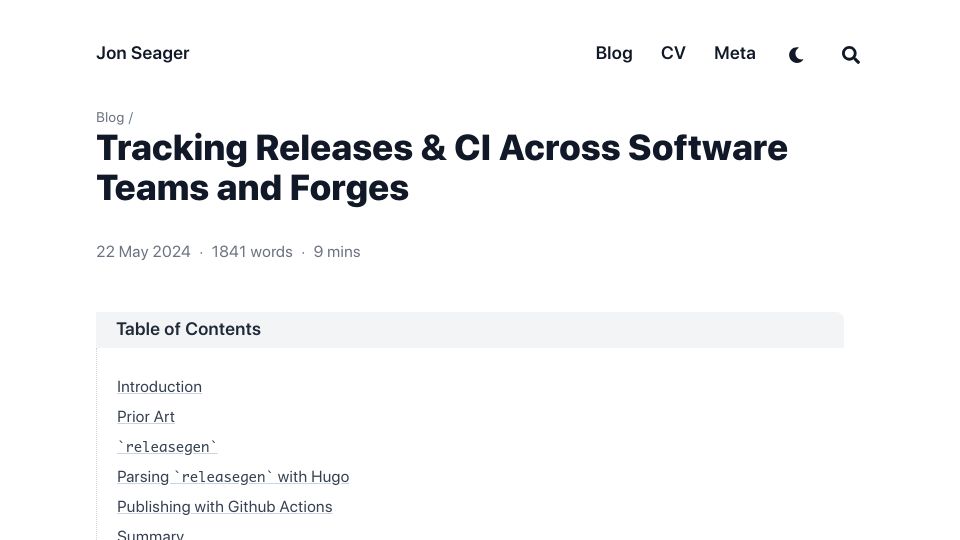Open the Blog navigation item
960x540 pixels.
(614, 53)
